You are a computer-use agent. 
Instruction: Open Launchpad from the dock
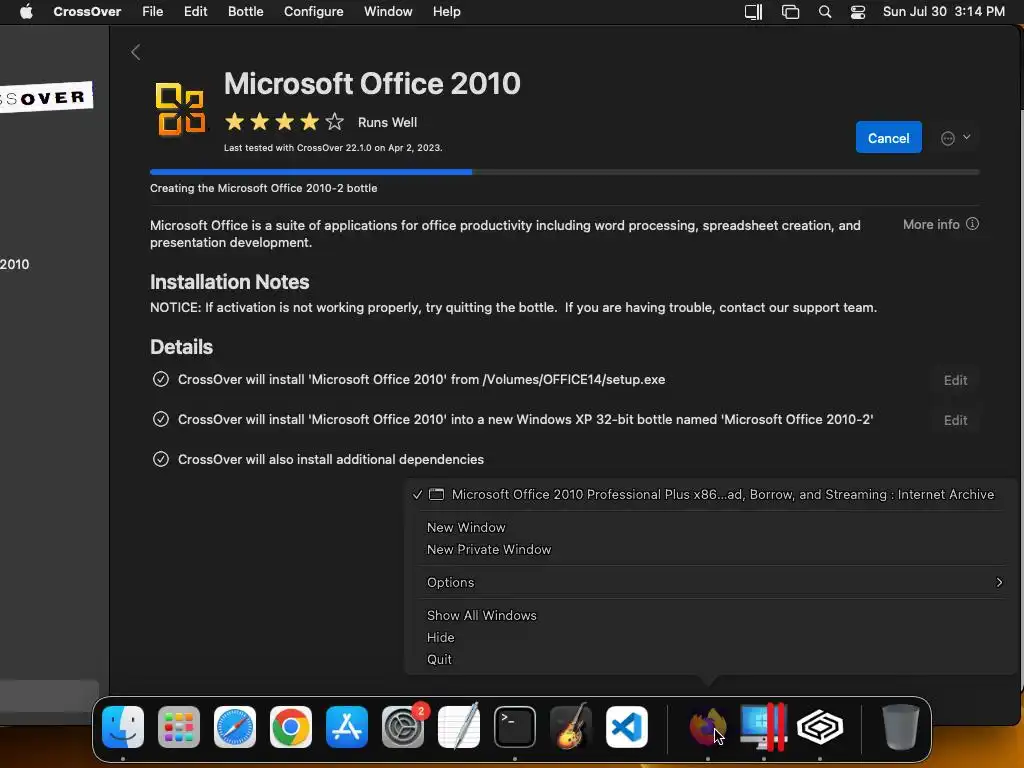point(179,726)
